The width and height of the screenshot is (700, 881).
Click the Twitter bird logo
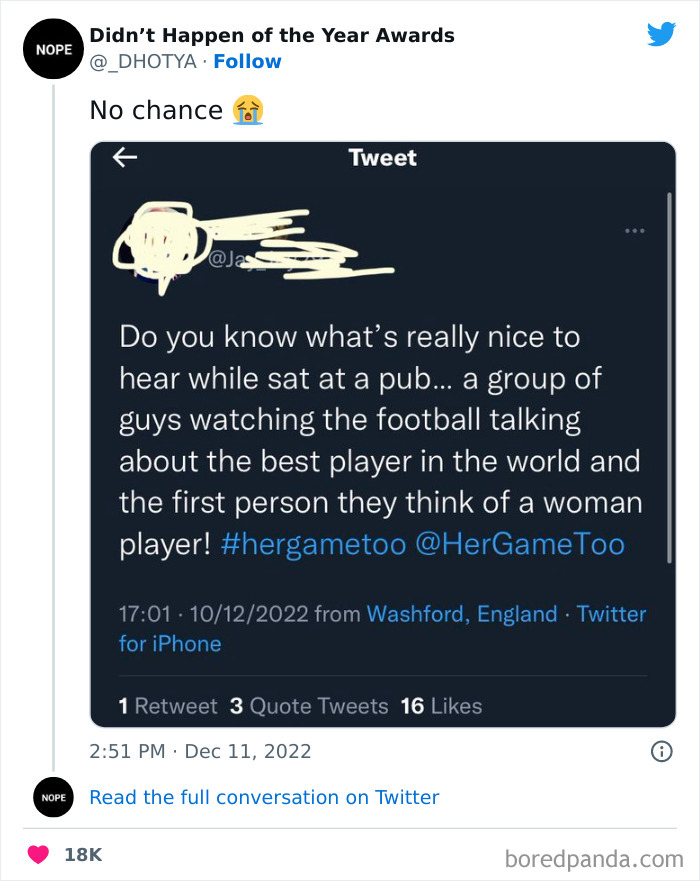[x=662, y=33]
